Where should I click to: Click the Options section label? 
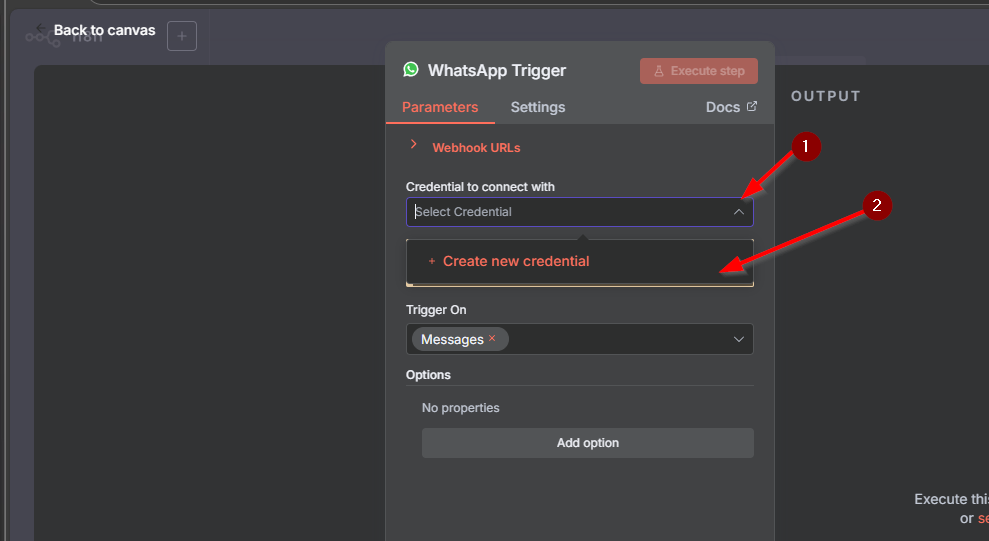click(x=428, y=375)
